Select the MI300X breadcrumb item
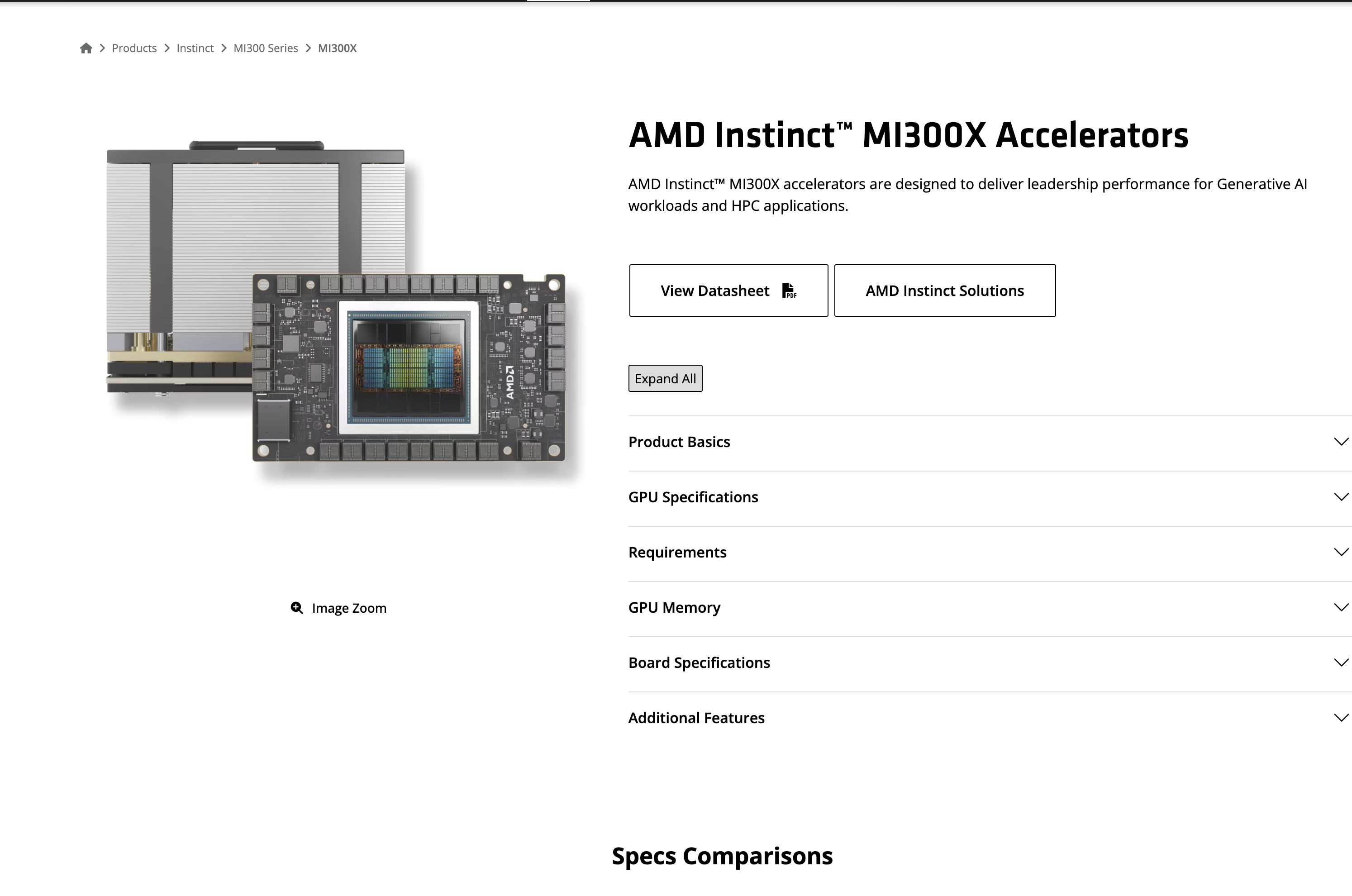The image size is (1352, 896). point(337,48)
